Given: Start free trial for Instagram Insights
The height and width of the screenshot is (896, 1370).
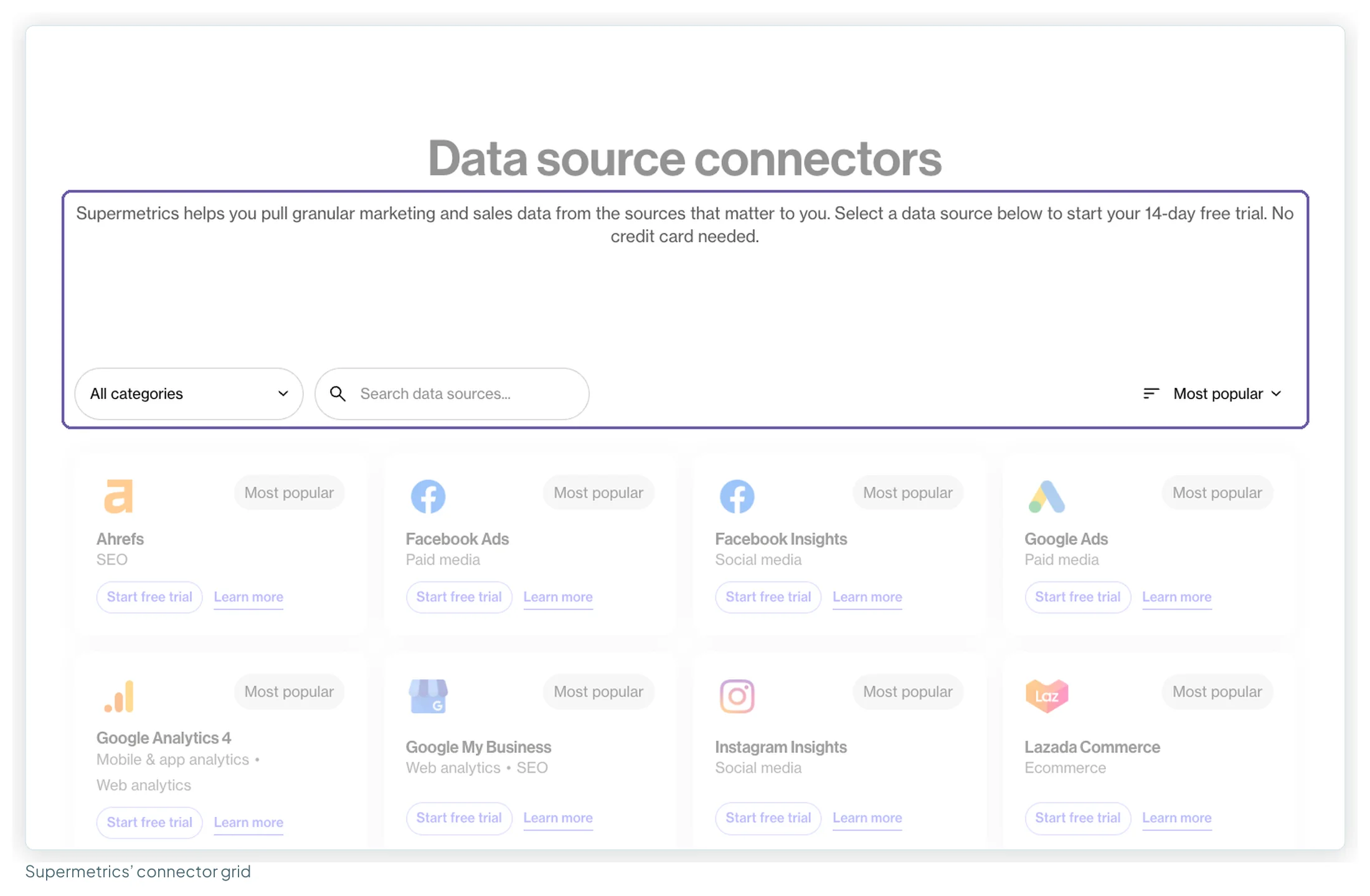Looking at the screenshot, I should pyautogui.click(x=768, y=818).
